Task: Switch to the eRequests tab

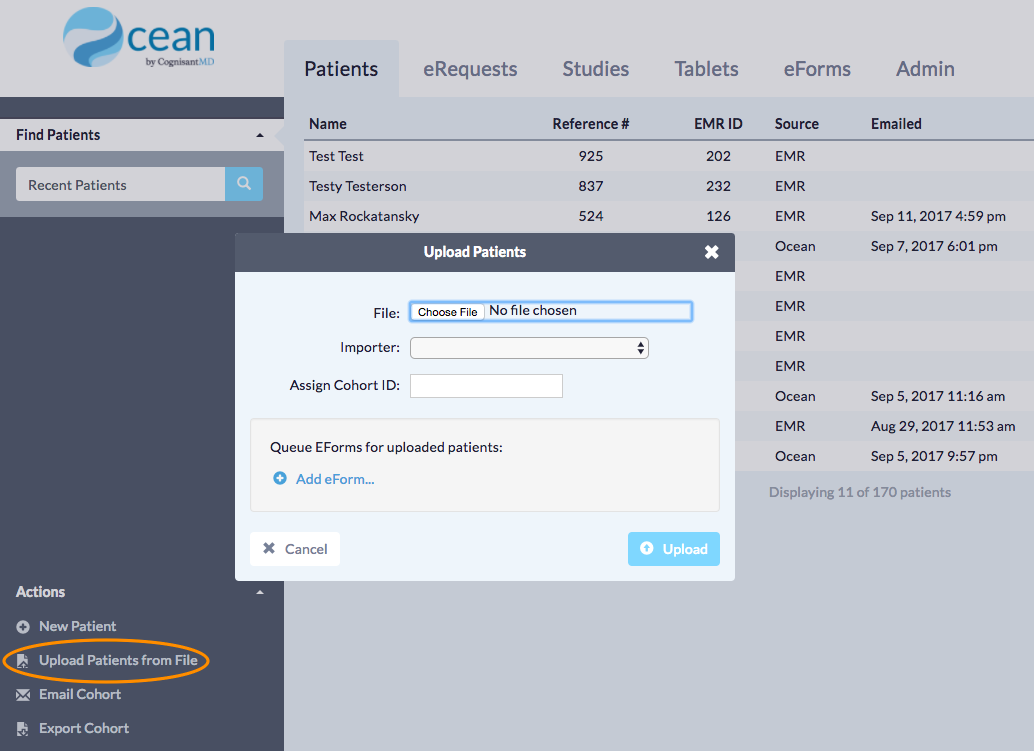Action: [470, 69]
